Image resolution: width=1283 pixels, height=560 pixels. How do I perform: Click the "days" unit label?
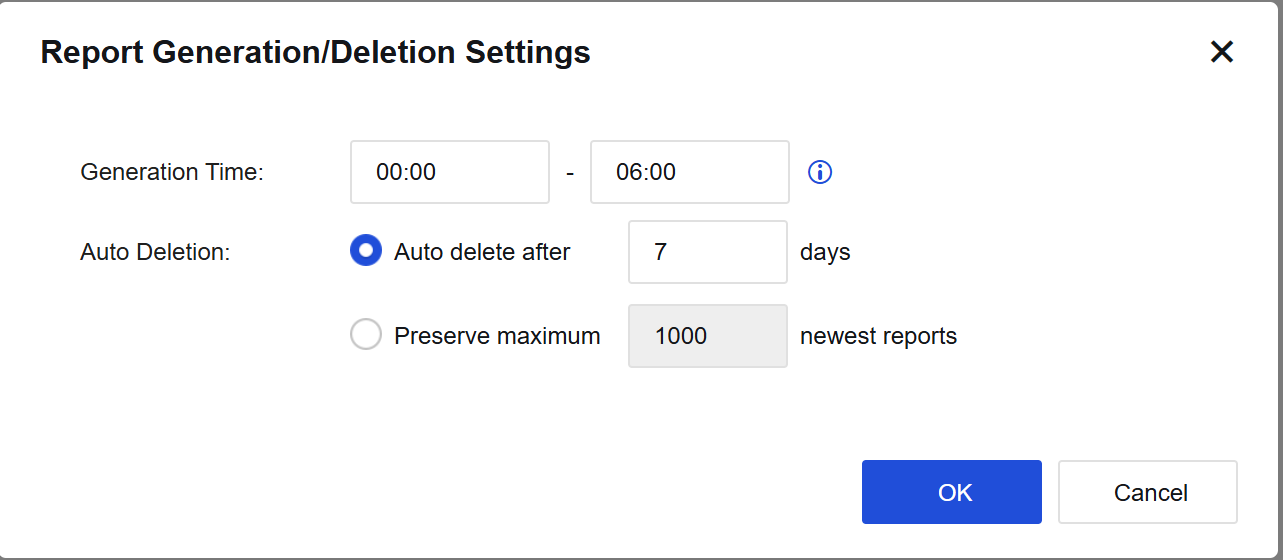[825, 252]
